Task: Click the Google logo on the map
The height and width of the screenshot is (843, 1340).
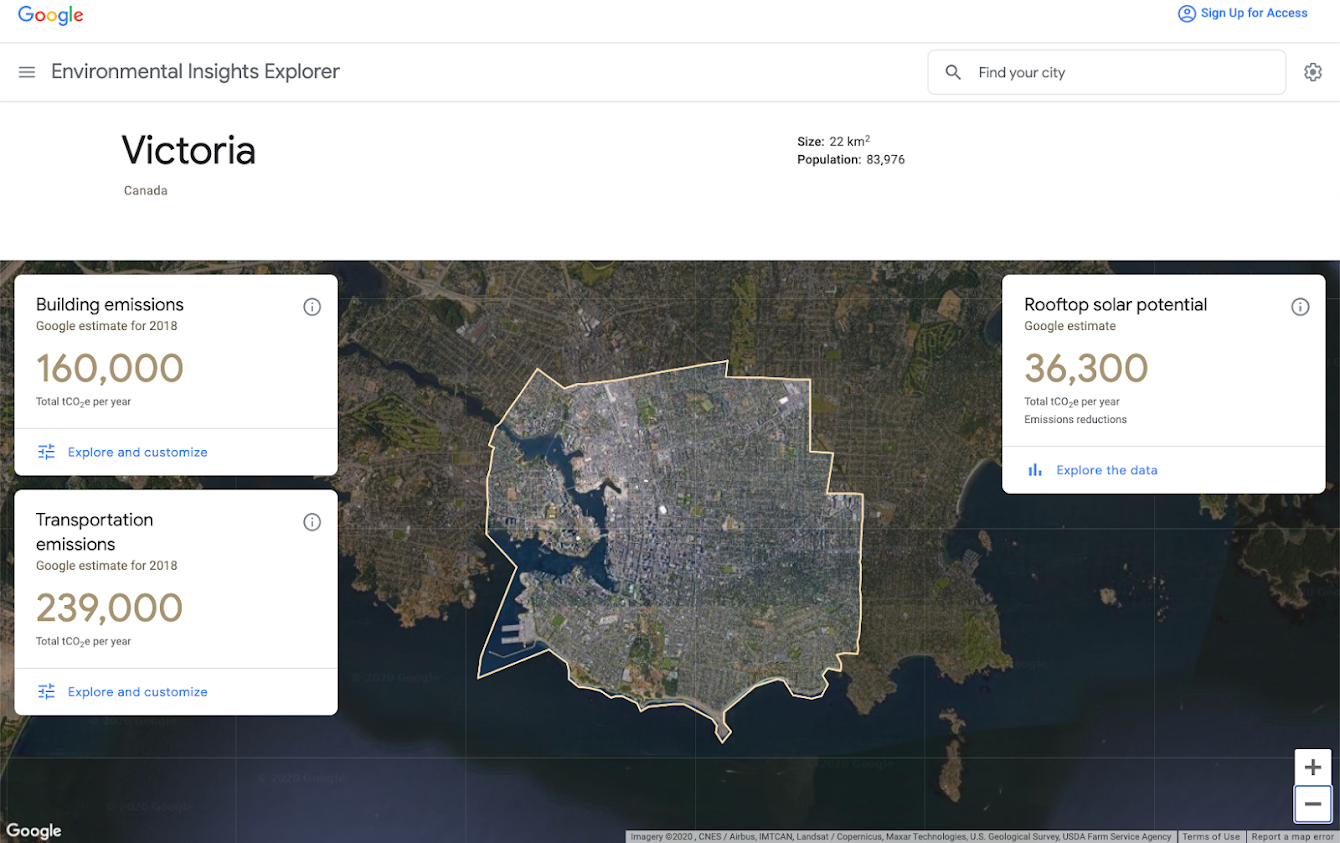Action: click(x=34, y=831)
